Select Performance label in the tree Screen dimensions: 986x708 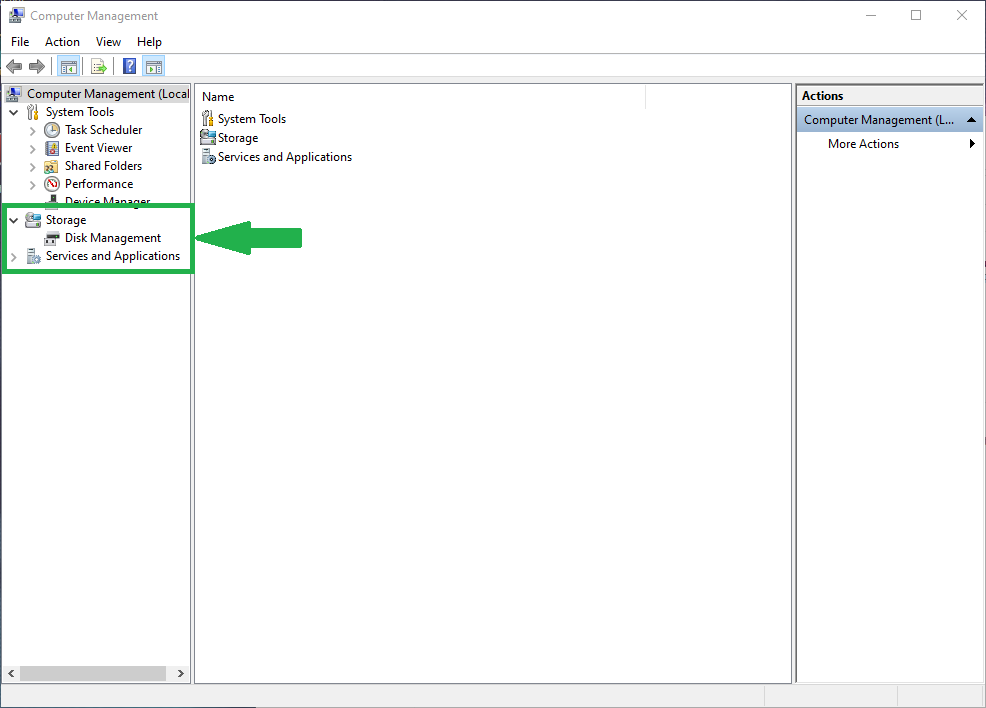click(x=99, y=184)
